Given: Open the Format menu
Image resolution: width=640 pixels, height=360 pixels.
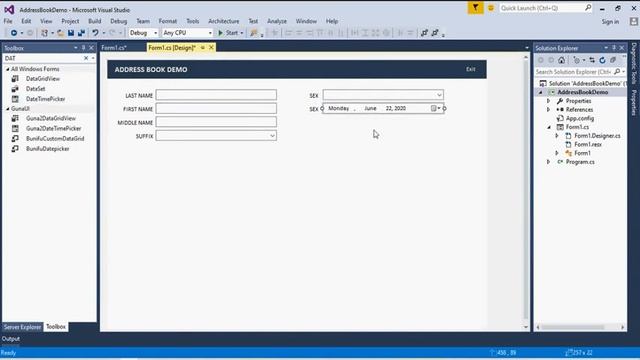Looking at the screenshot, I should tap(168, 21).
